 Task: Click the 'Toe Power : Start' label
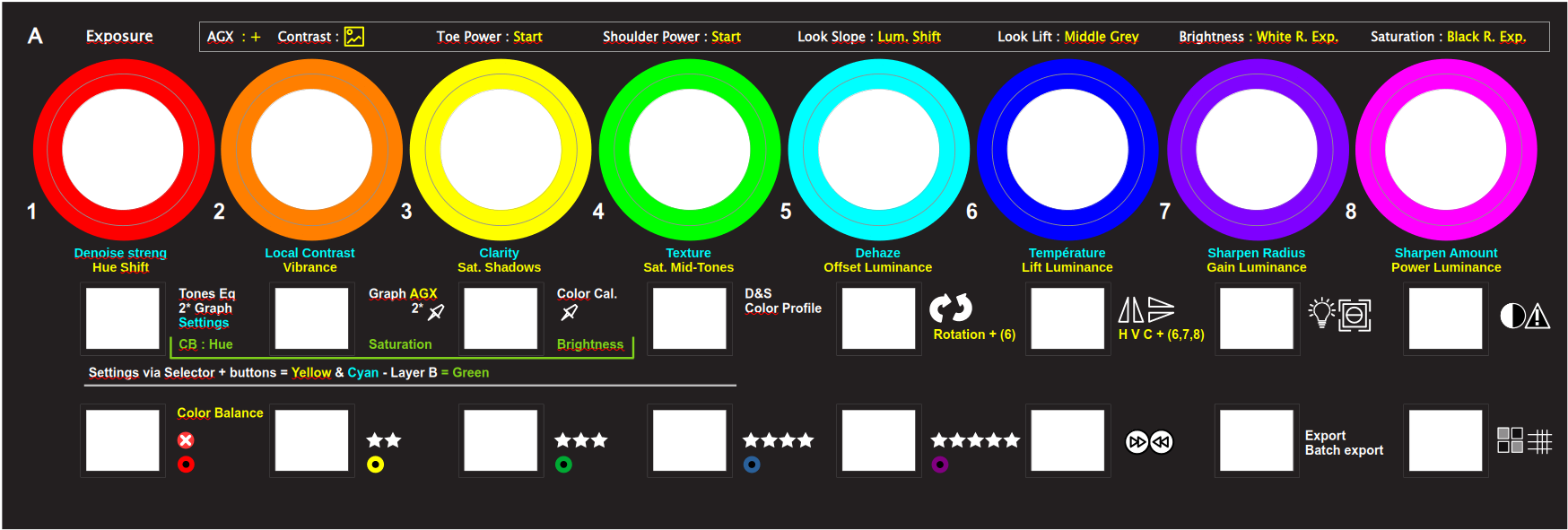pyautogui.click(x=490, y=37)
